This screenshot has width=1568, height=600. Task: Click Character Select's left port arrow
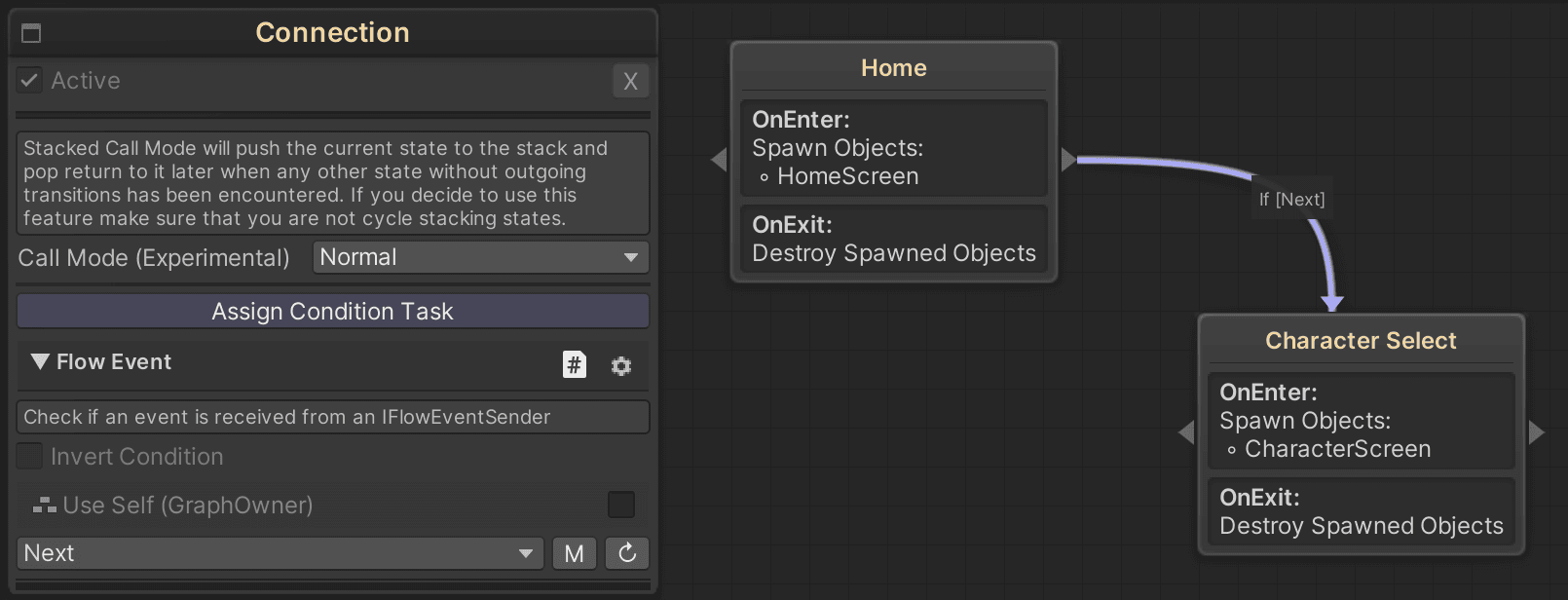[1186, 431]
